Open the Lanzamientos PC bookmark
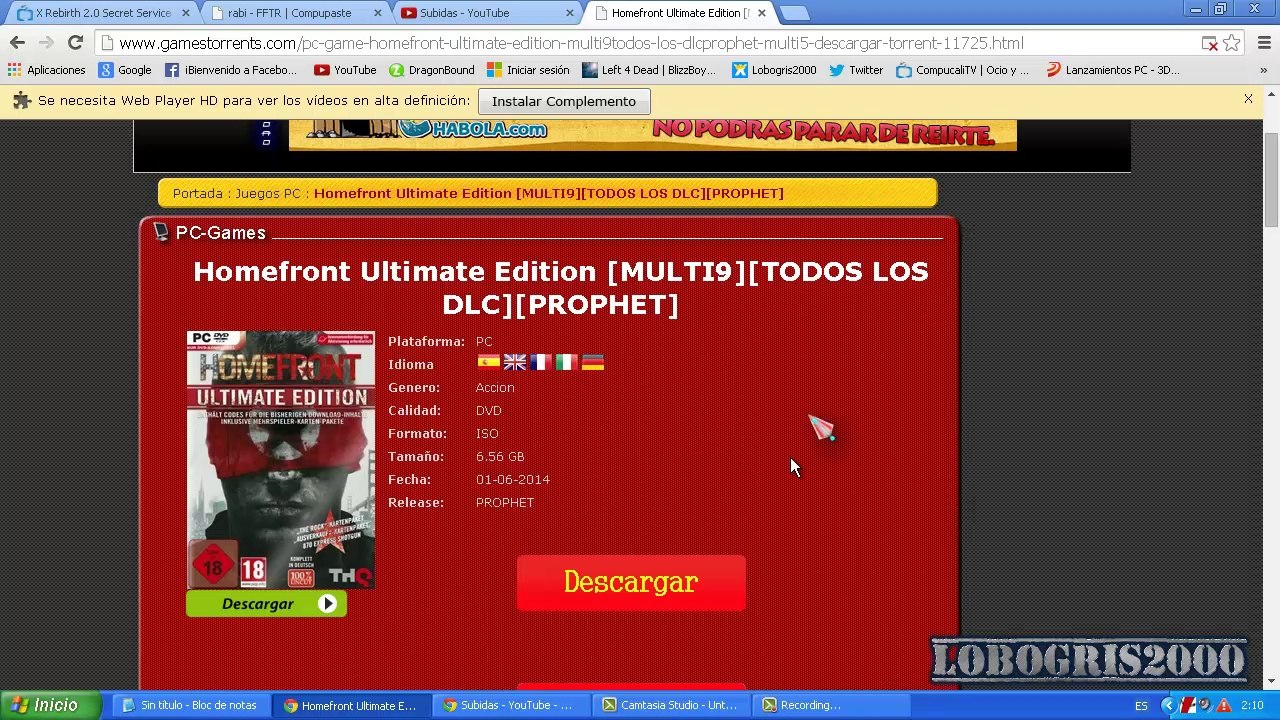 pos(1113,70)
